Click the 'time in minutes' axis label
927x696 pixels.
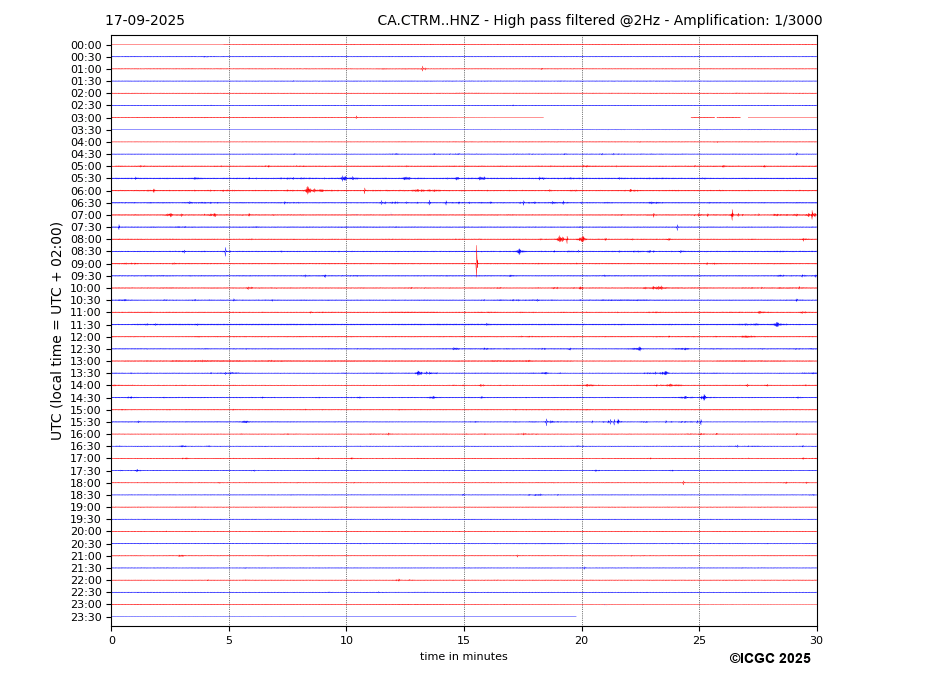coord(464,656)
